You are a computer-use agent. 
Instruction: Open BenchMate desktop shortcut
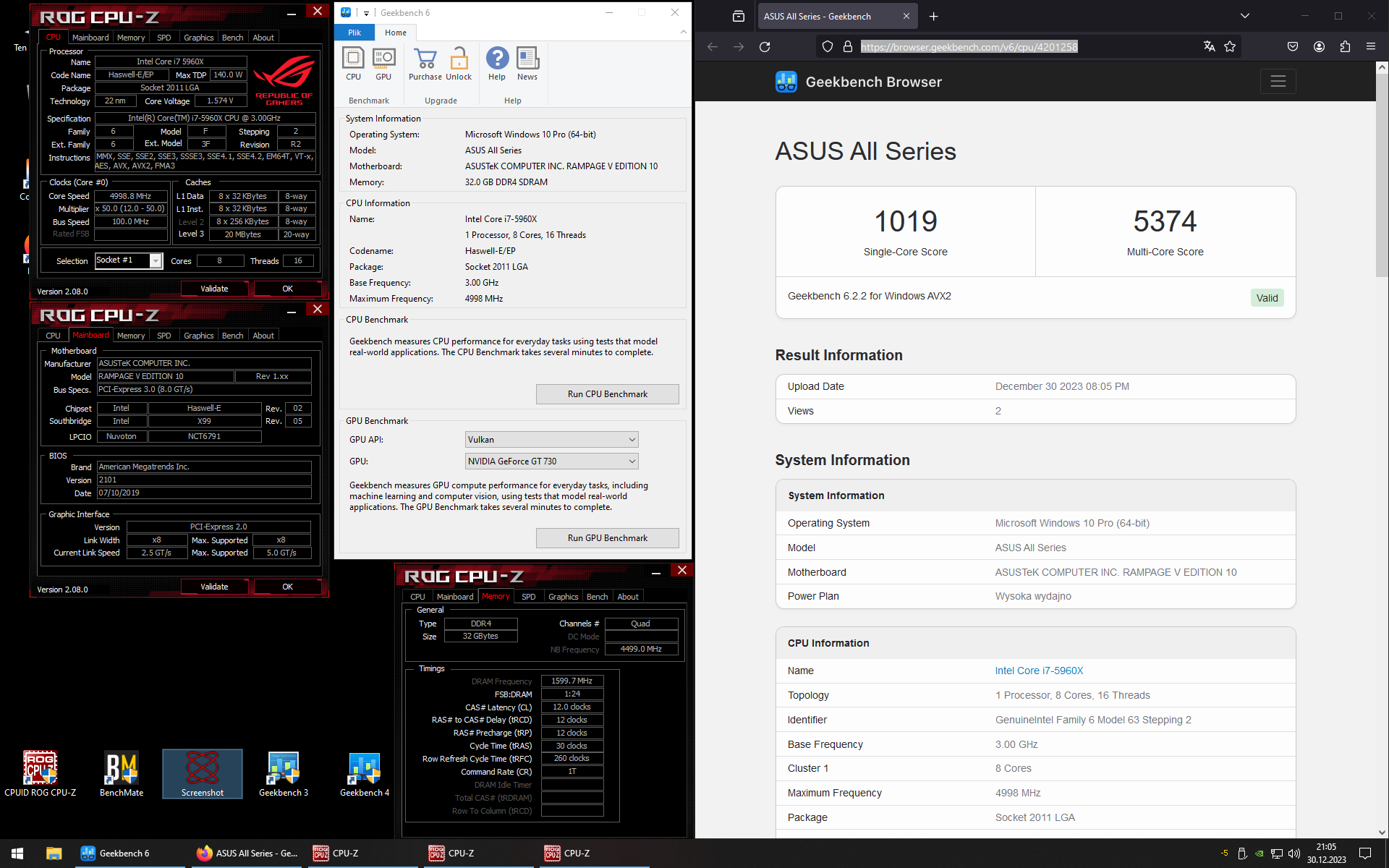(x=122, y=773)
